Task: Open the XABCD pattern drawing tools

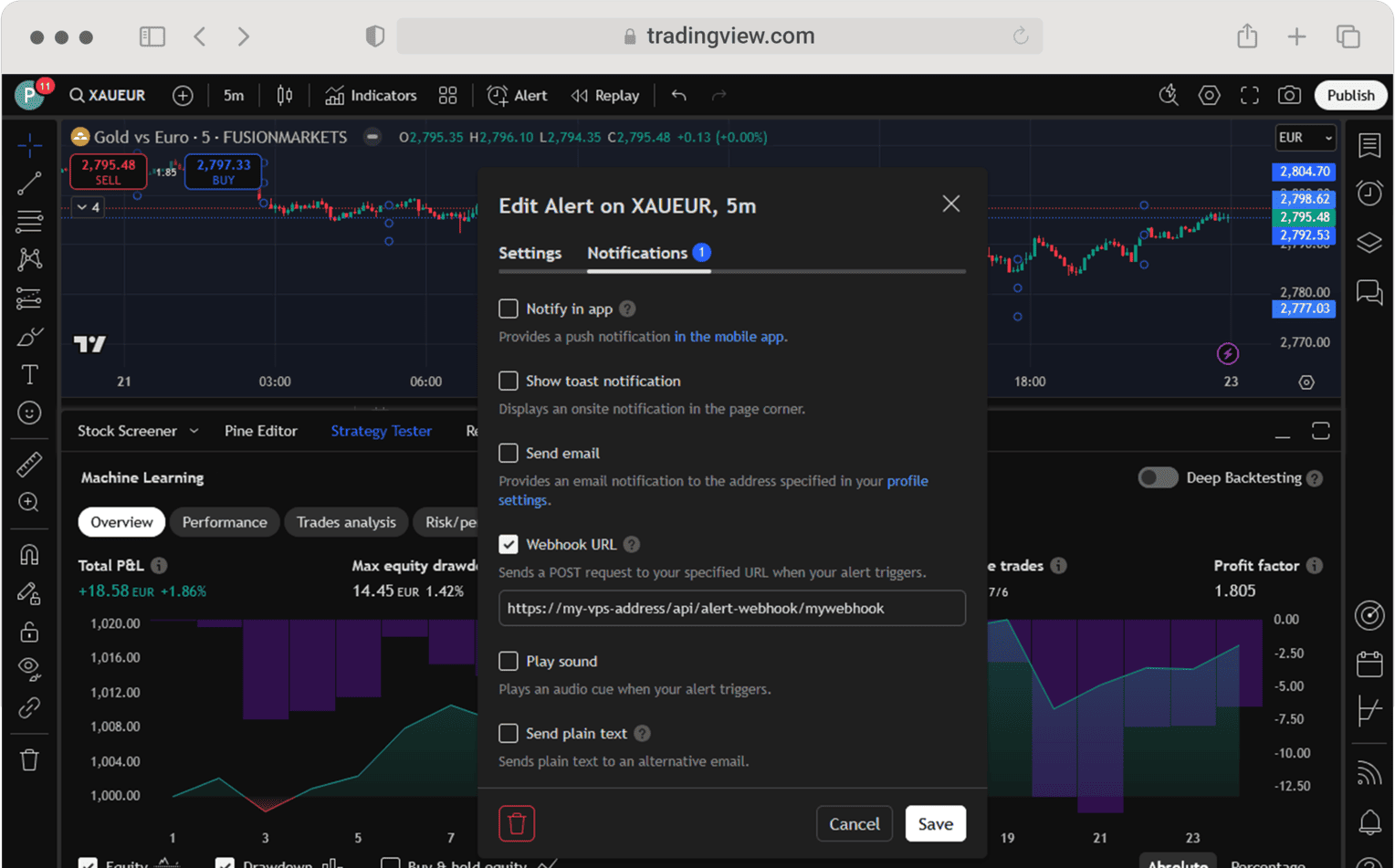Action: point(29,259)
